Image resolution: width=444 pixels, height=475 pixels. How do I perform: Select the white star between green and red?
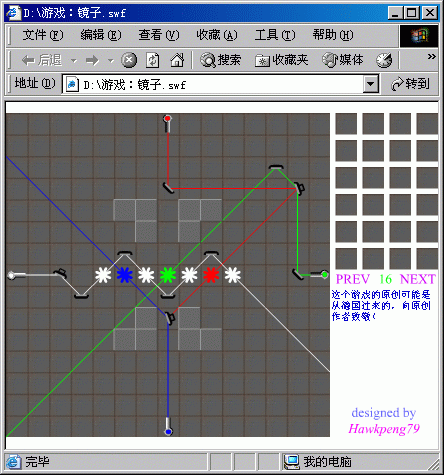[x=189, y=275]
